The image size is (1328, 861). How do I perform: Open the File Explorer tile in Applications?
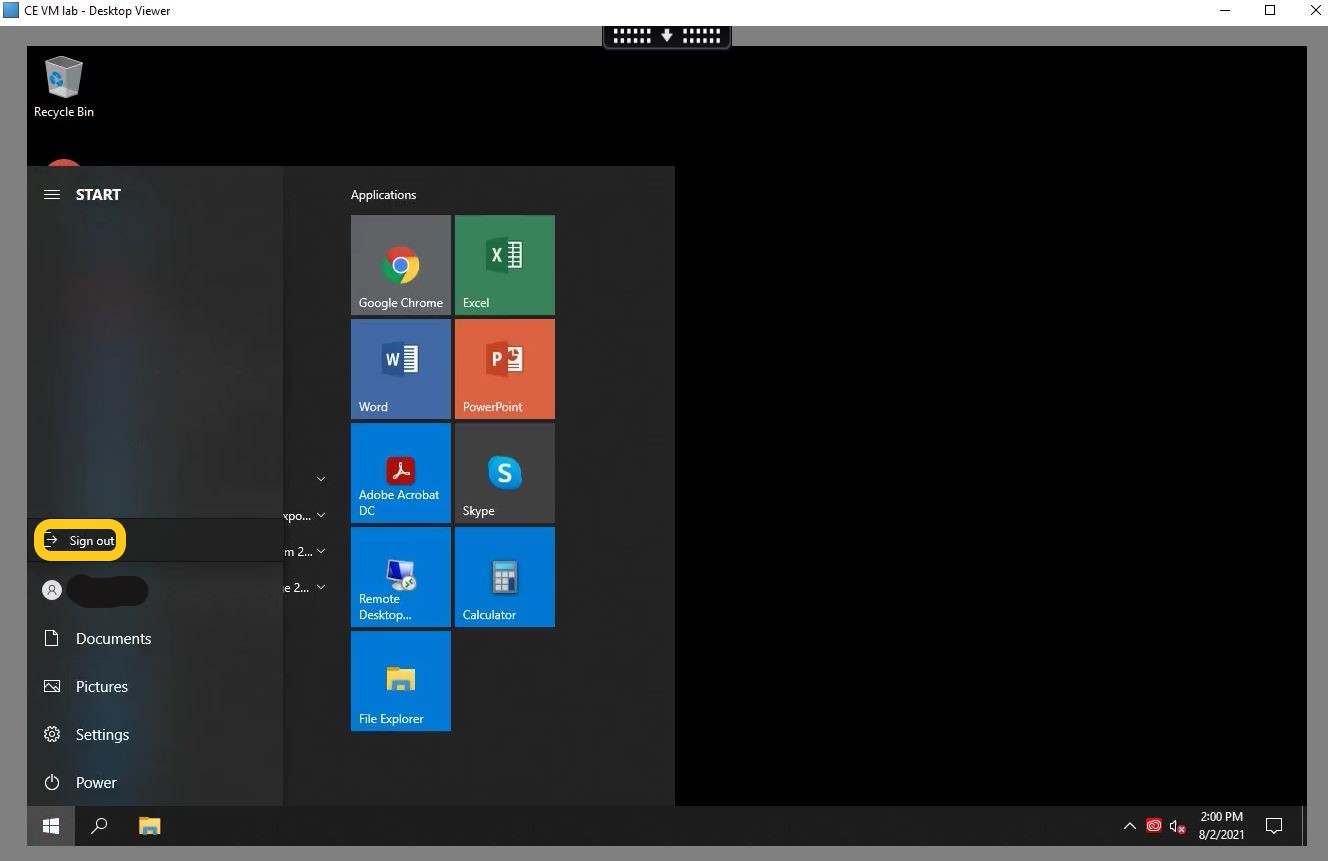[x=400, y=681]
